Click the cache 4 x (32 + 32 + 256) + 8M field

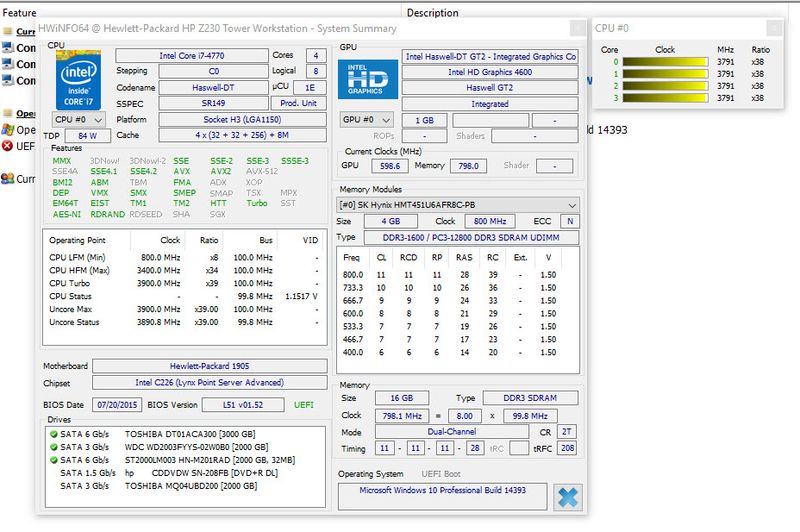pos(242,135)
